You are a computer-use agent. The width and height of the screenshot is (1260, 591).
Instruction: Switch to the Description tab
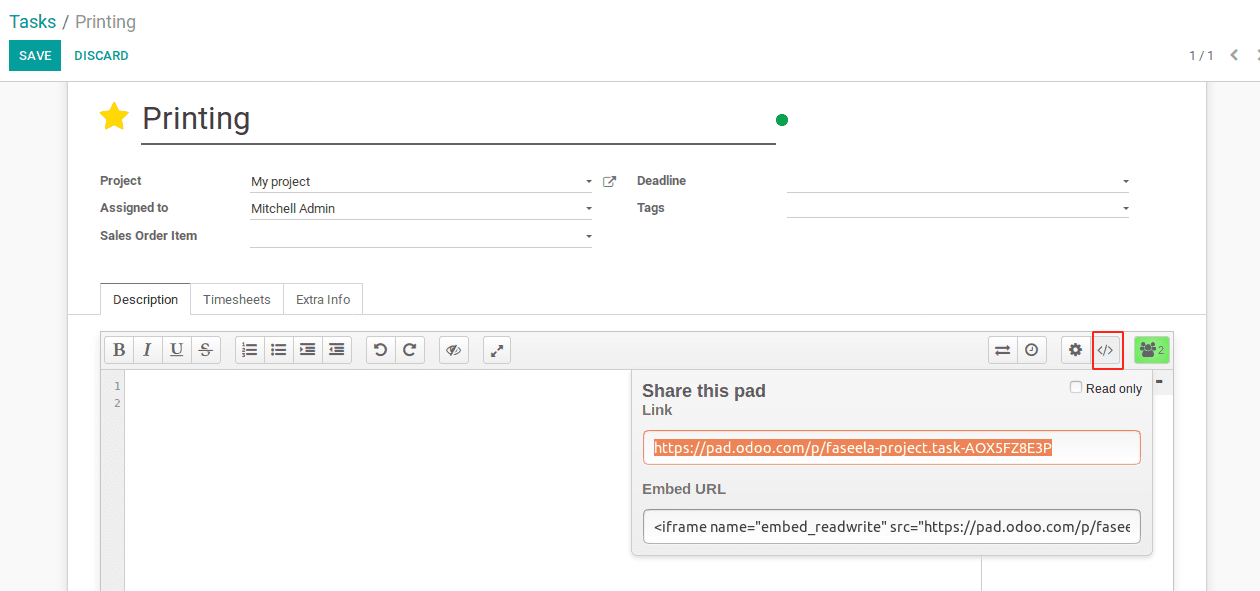(x=145, y=299)
